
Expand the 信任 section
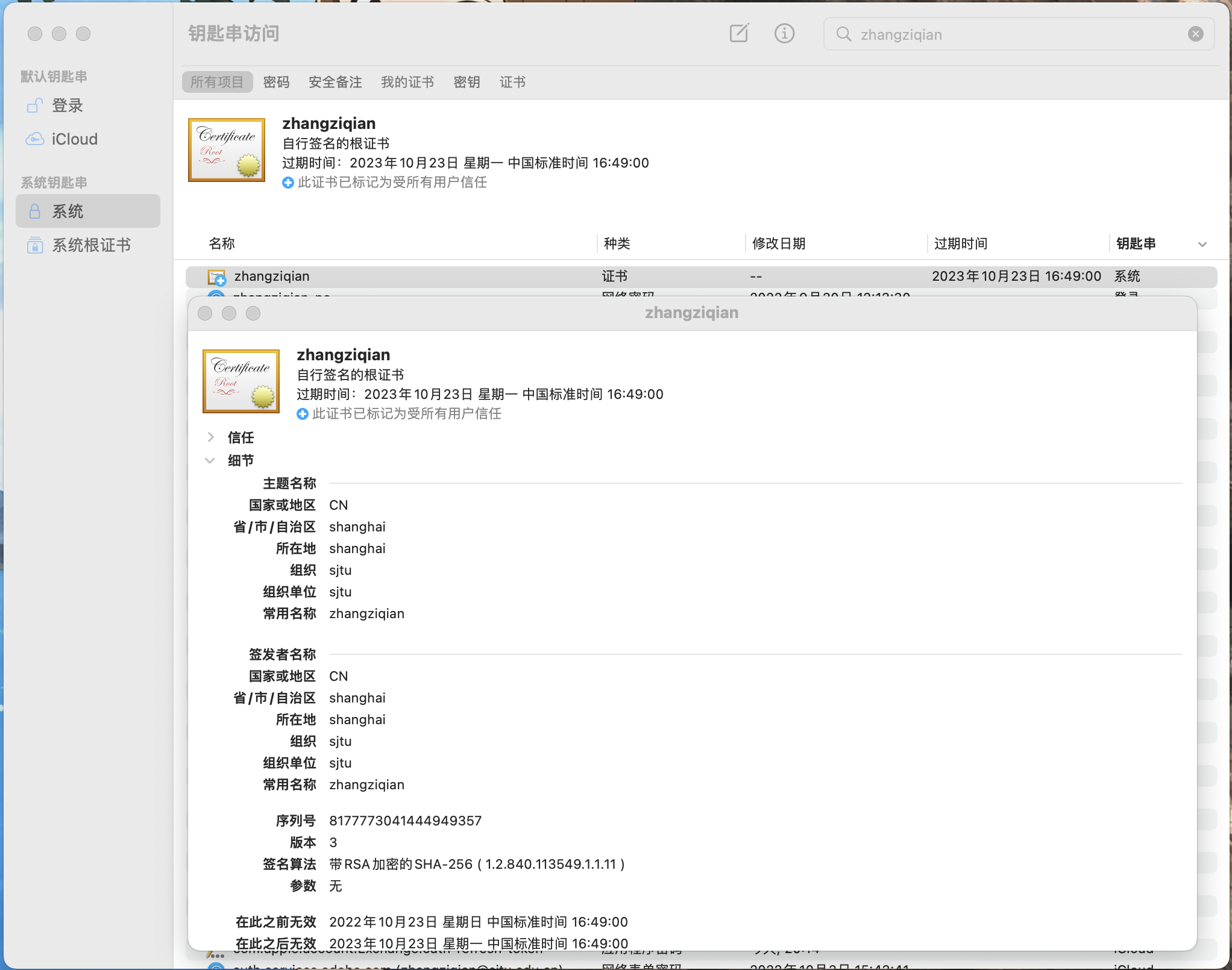click(x=210, y=437)
